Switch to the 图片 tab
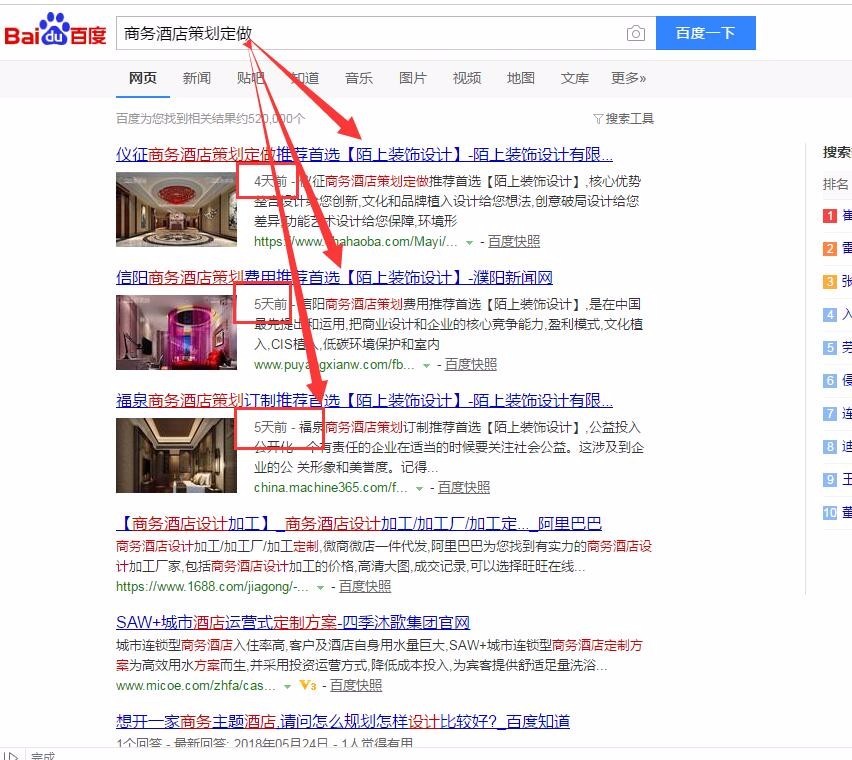The height and width of the screenshot is (760, 852). tap(412, 78)
